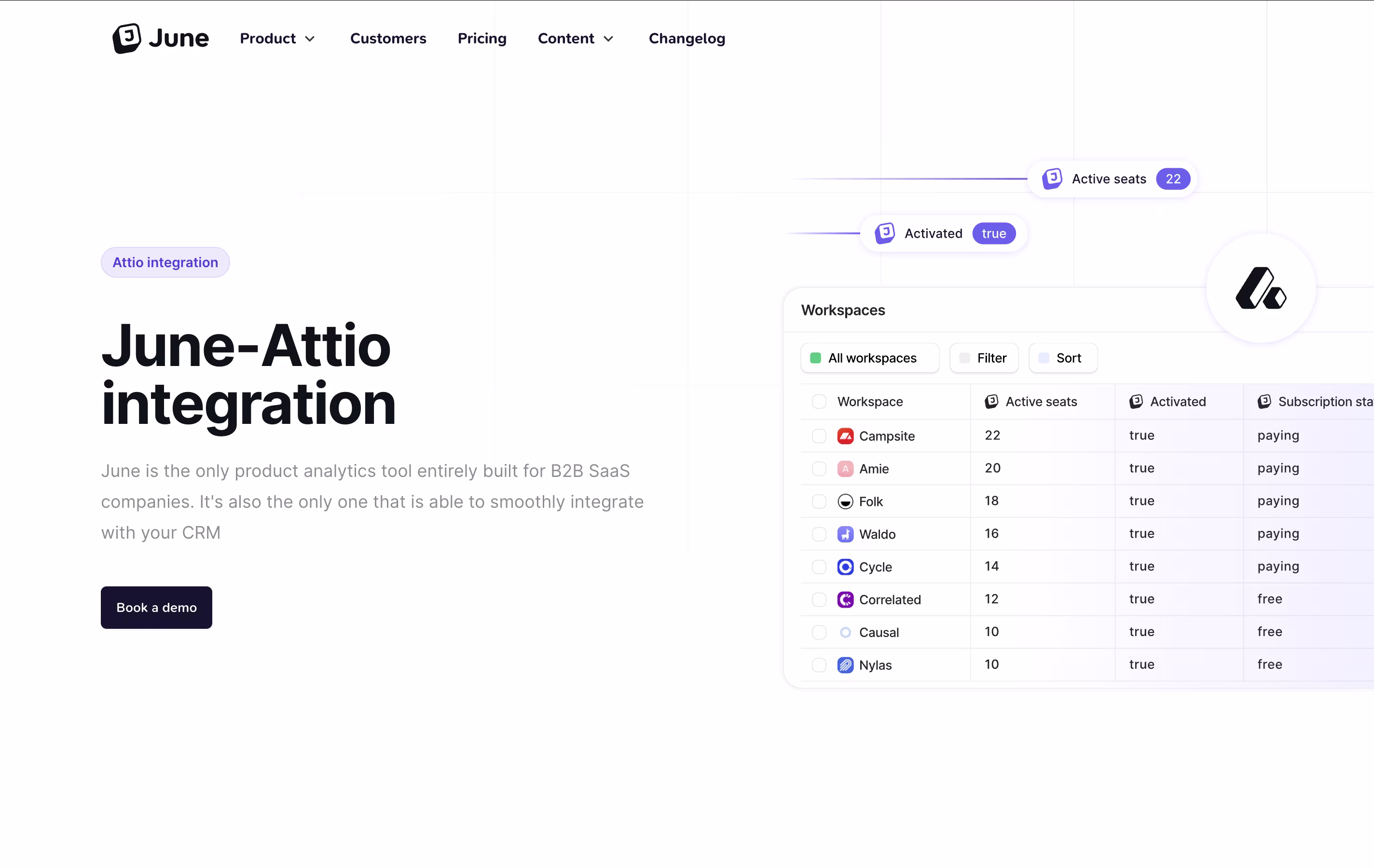1374x868 pixels.
Task: Expand the Product menu chevron
Action: 310,39
